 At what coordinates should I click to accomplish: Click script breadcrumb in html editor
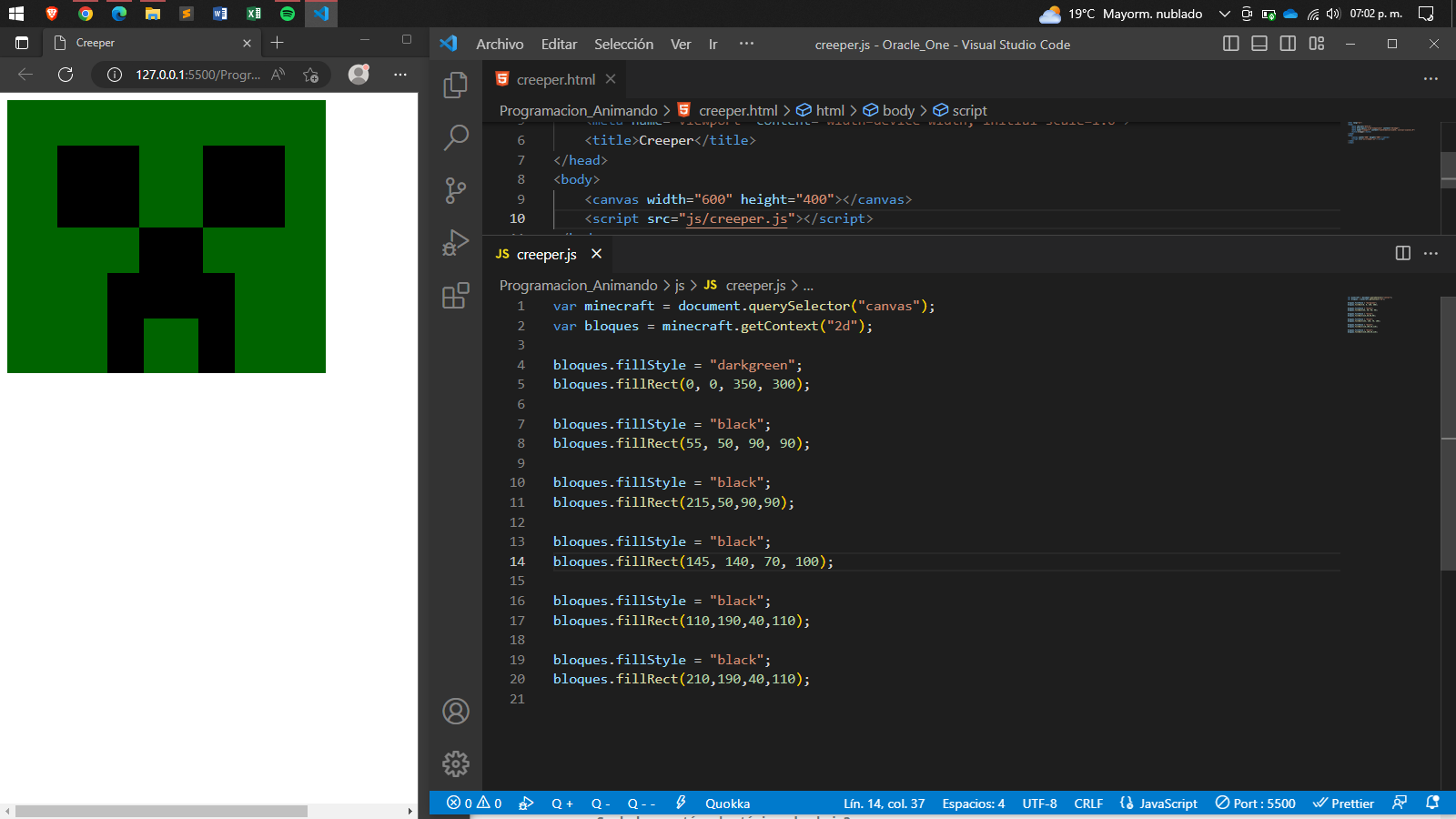(960, 110)
